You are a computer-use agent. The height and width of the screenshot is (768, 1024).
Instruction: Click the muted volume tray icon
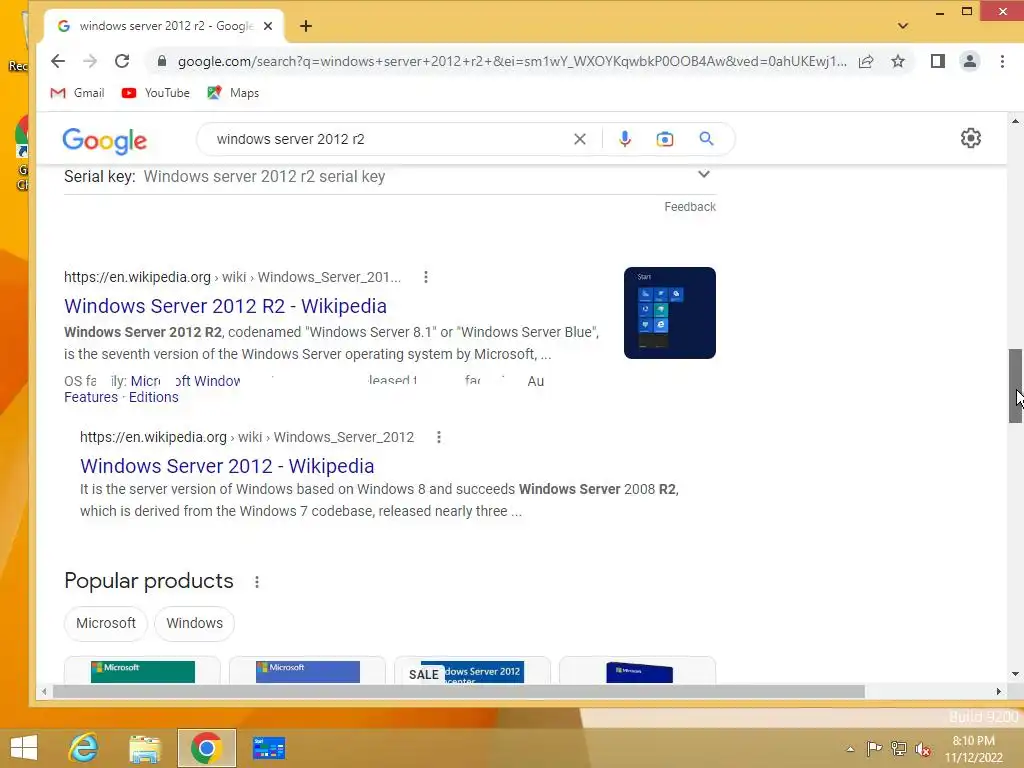click(x=923, y=749)
